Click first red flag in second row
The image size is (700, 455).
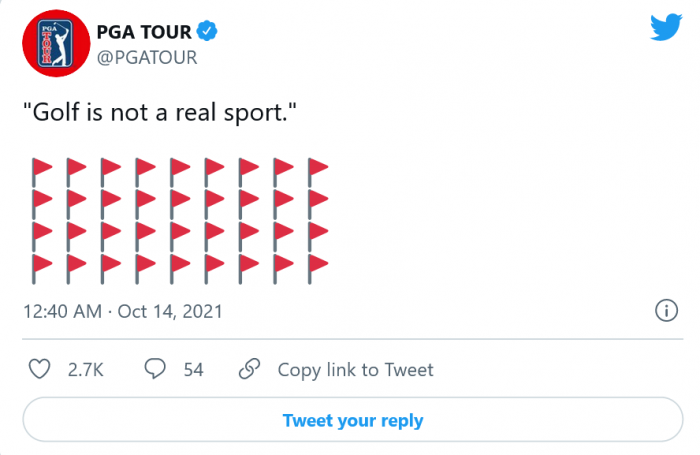click(41, 200)
